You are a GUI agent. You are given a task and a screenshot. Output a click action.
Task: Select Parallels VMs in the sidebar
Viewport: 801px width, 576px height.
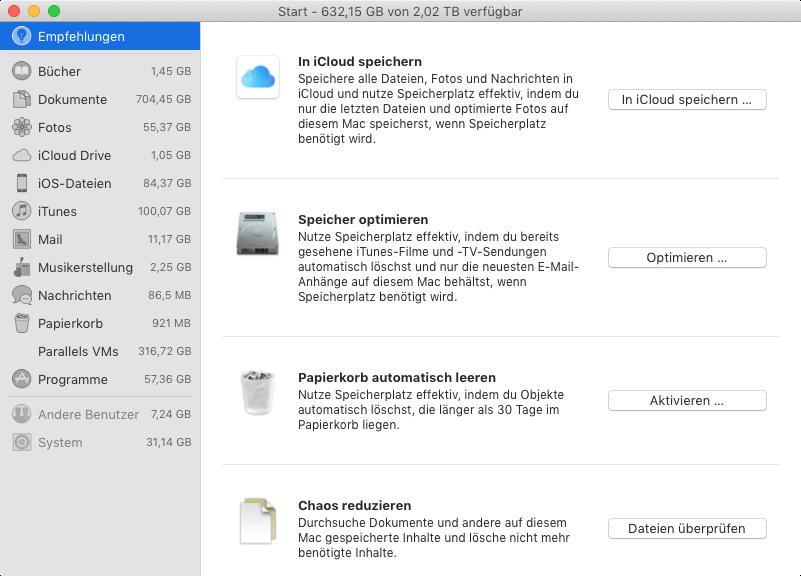[x=100, y=351]
